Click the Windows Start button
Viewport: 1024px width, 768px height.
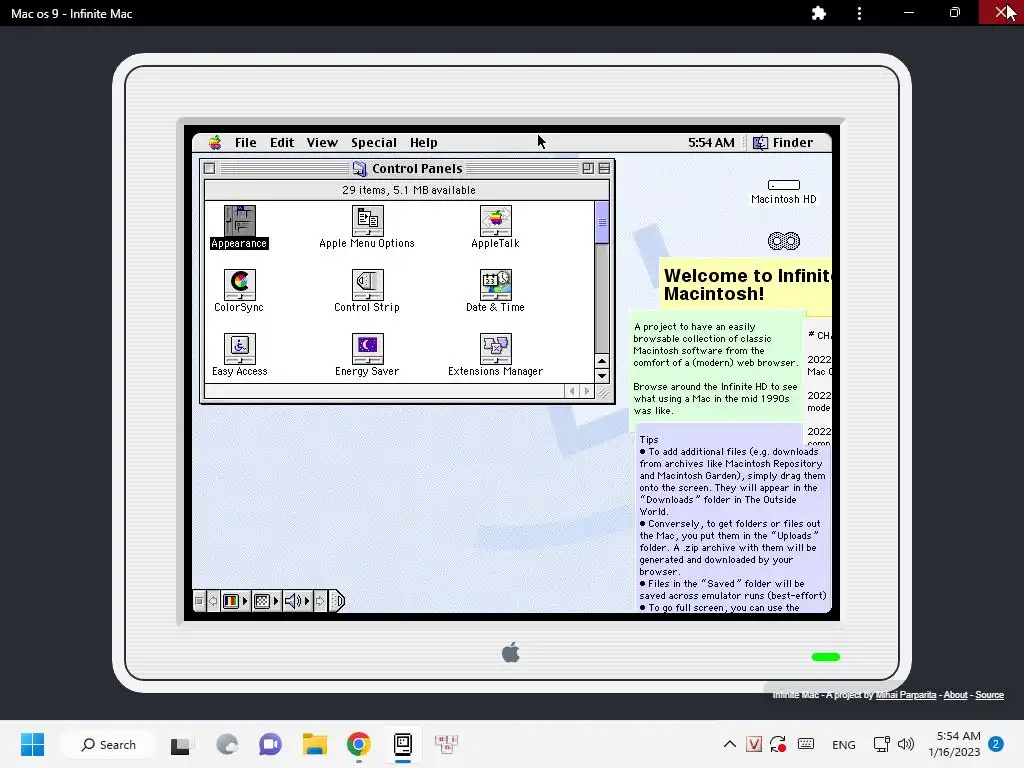pos(32,744)
